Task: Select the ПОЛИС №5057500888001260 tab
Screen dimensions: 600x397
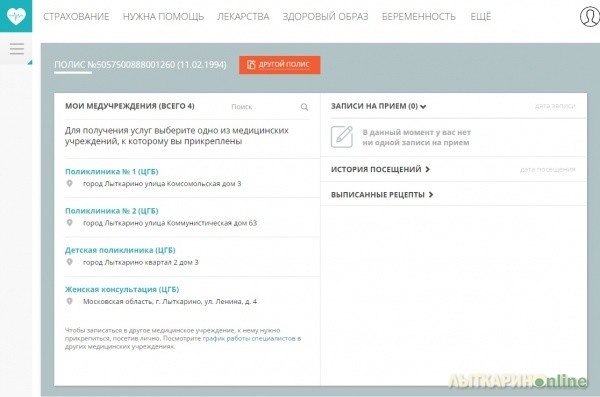Action: pyautogui.click(x=140, y=65)
